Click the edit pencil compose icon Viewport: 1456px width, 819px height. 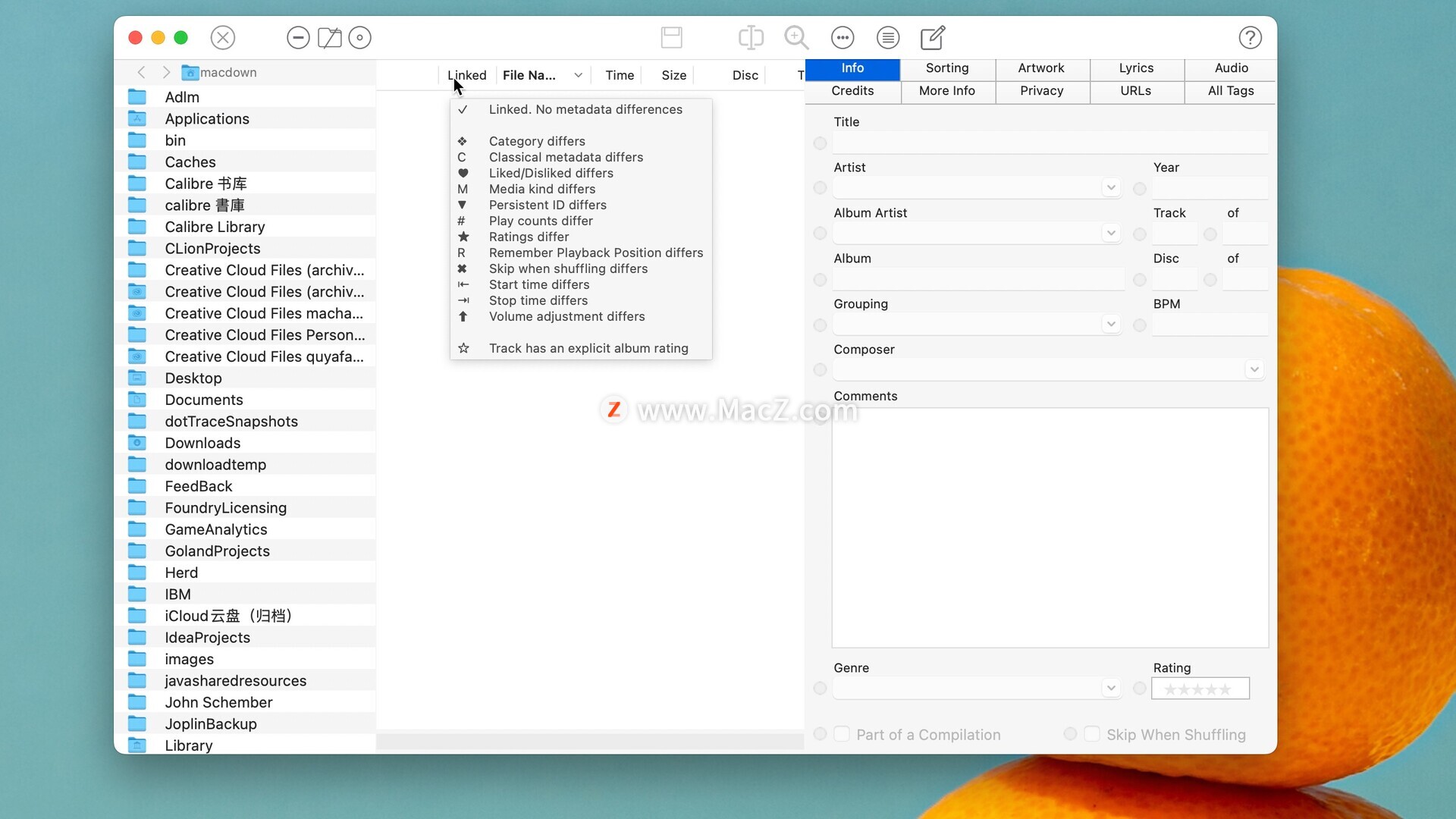[933, 37]
